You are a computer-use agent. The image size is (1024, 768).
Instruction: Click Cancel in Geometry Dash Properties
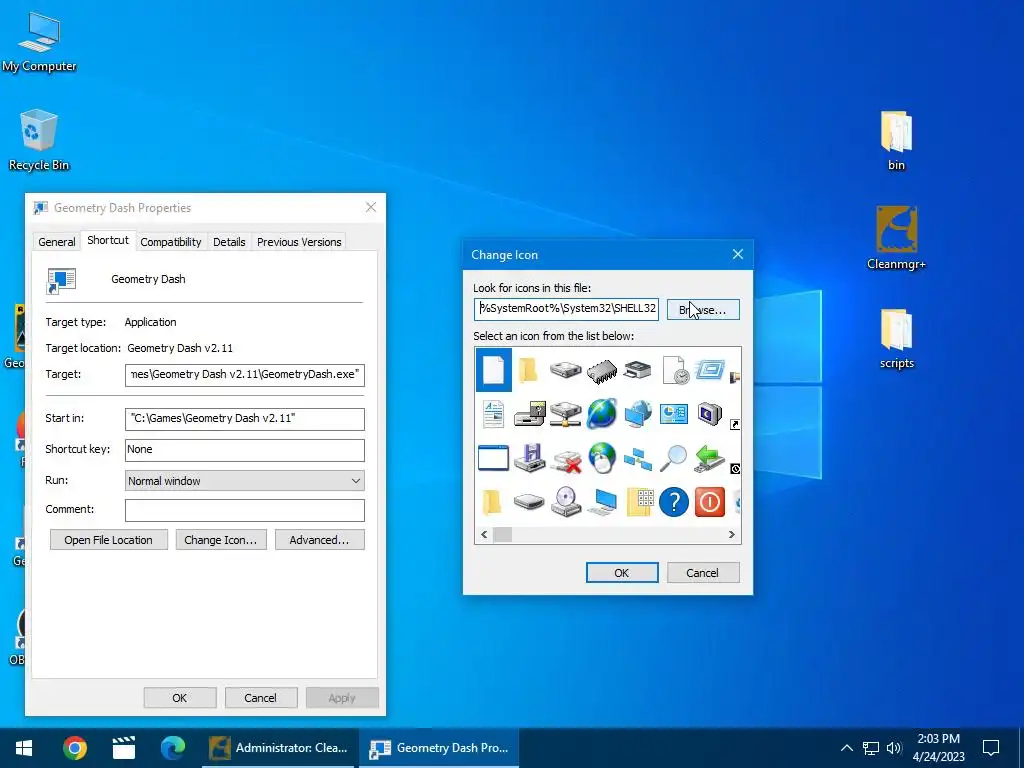pyautogui.click(x=261, y=698)
